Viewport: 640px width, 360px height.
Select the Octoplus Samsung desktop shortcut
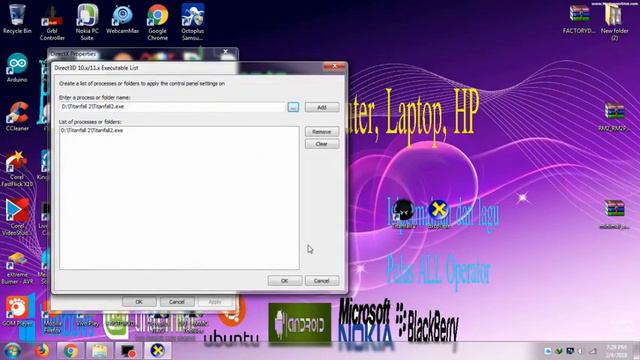(192, 22)
